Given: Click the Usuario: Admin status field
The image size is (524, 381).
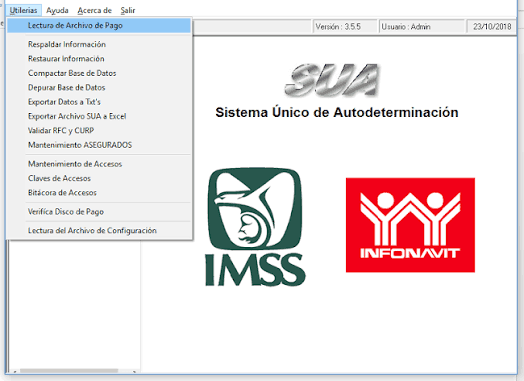Looking at the screenshot, I should click(422, 26).
